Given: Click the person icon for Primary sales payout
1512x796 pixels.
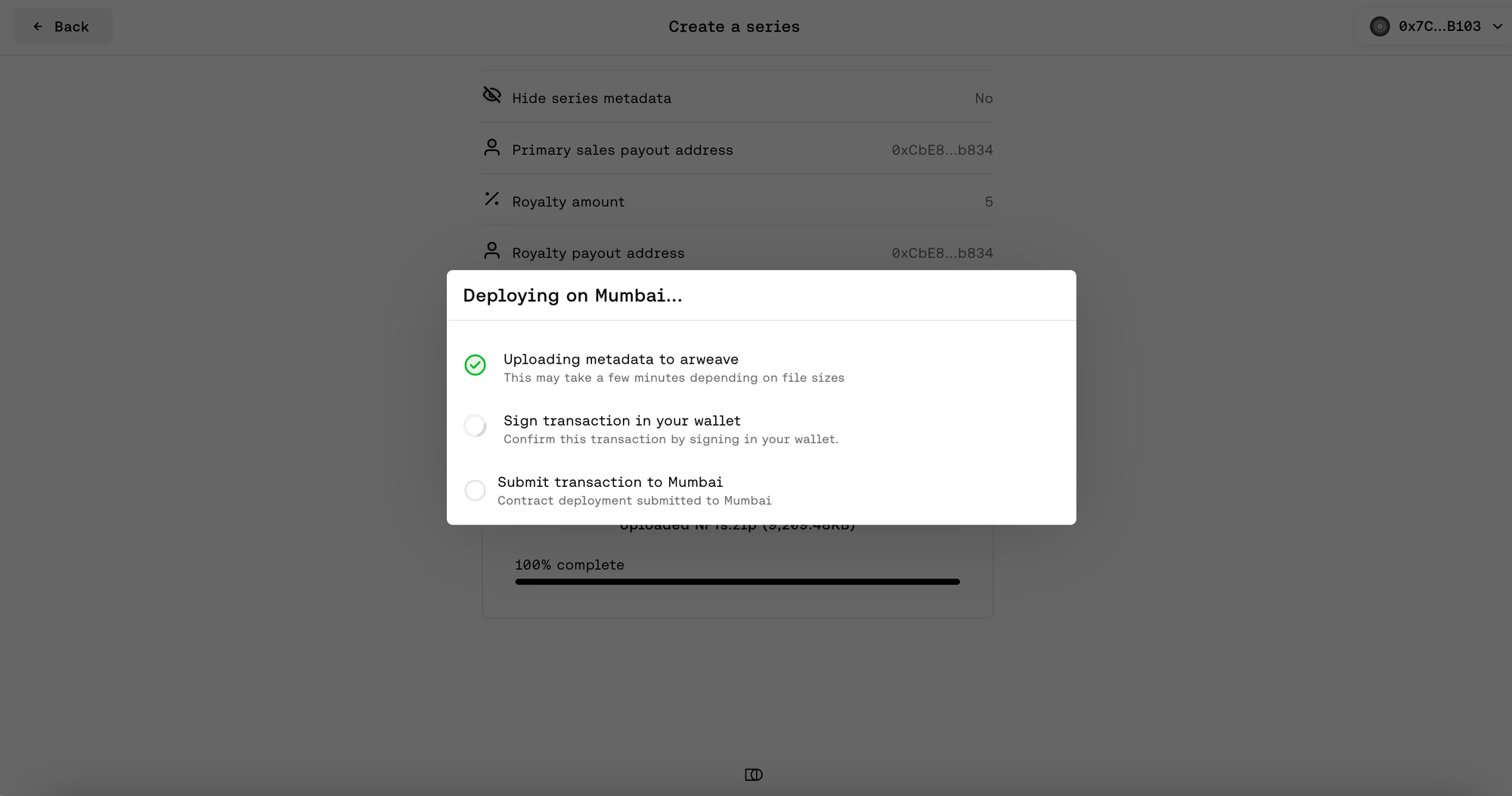Looking at the screenshot, I should click(492, 147).
